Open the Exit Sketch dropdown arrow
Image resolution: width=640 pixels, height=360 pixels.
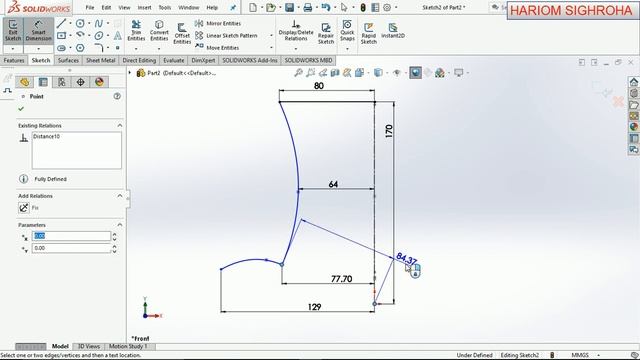[x=13, y=49]
